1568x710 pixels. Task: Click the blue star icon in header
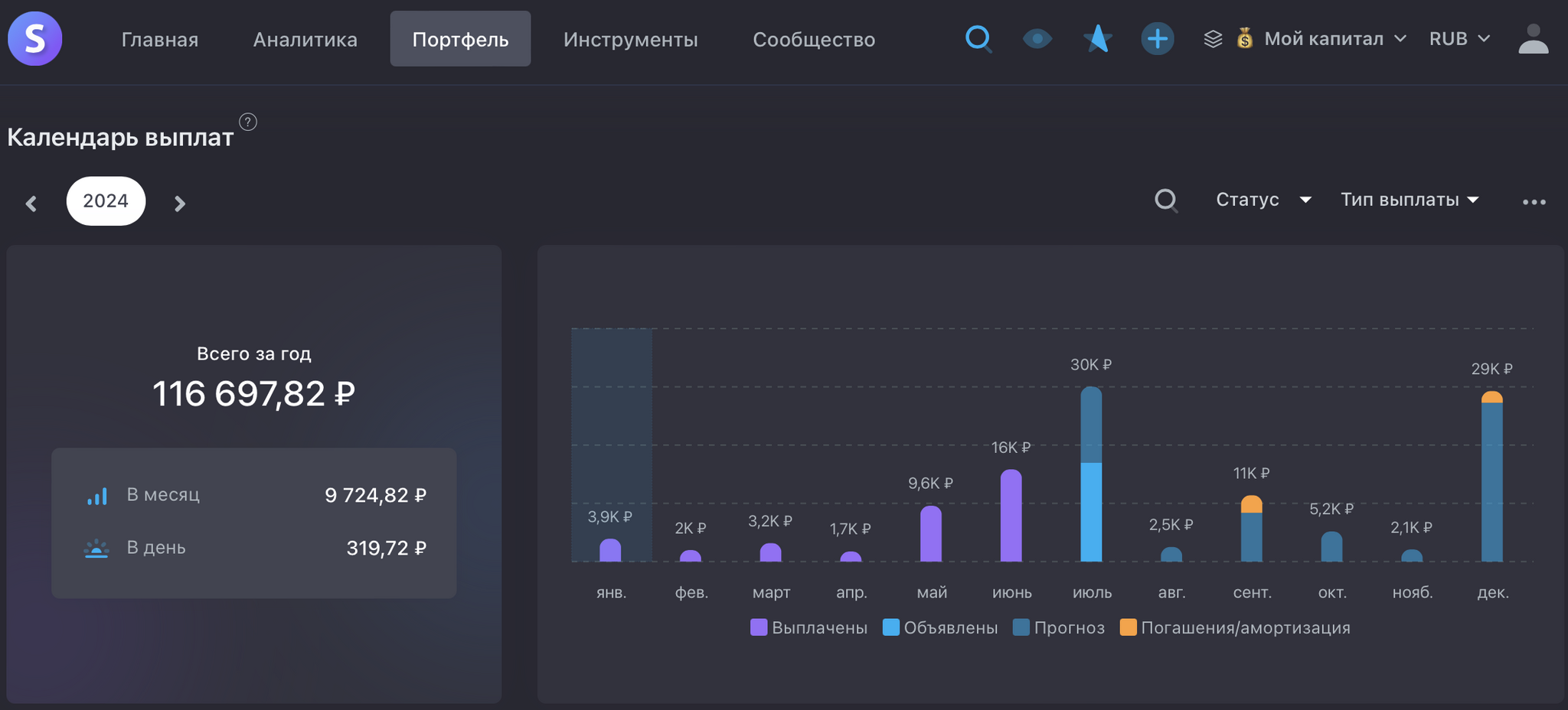pyautogui.click(x=1097, y=38)
